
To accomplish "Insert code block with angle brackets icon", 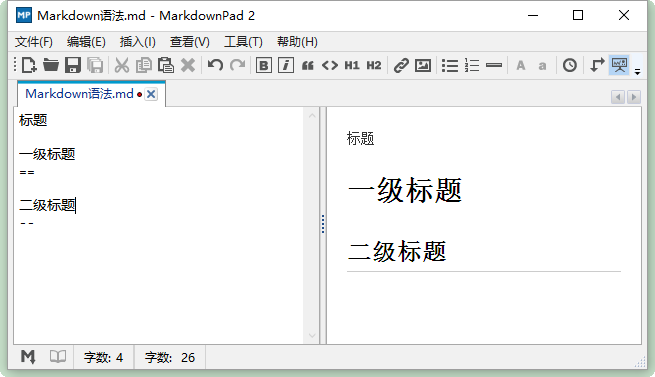I will (x=330, y=65).
